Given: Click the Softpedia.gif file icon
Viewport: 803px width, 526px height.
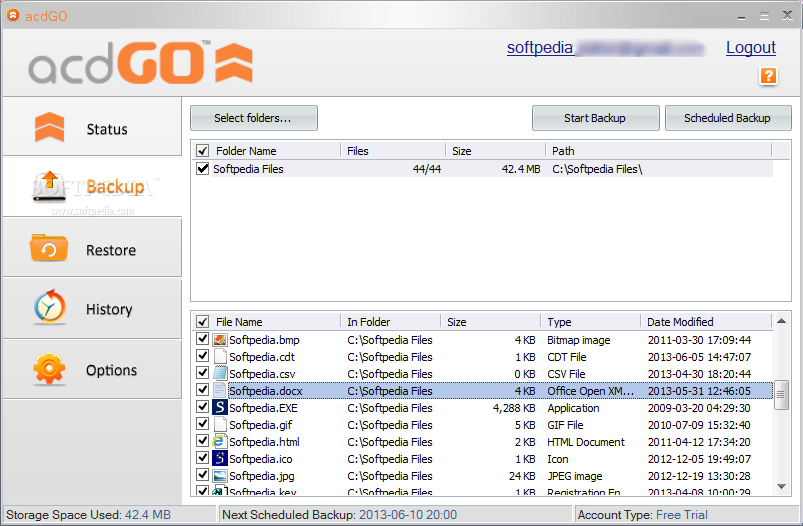Looking at the screenshot, I should [220, 424].
